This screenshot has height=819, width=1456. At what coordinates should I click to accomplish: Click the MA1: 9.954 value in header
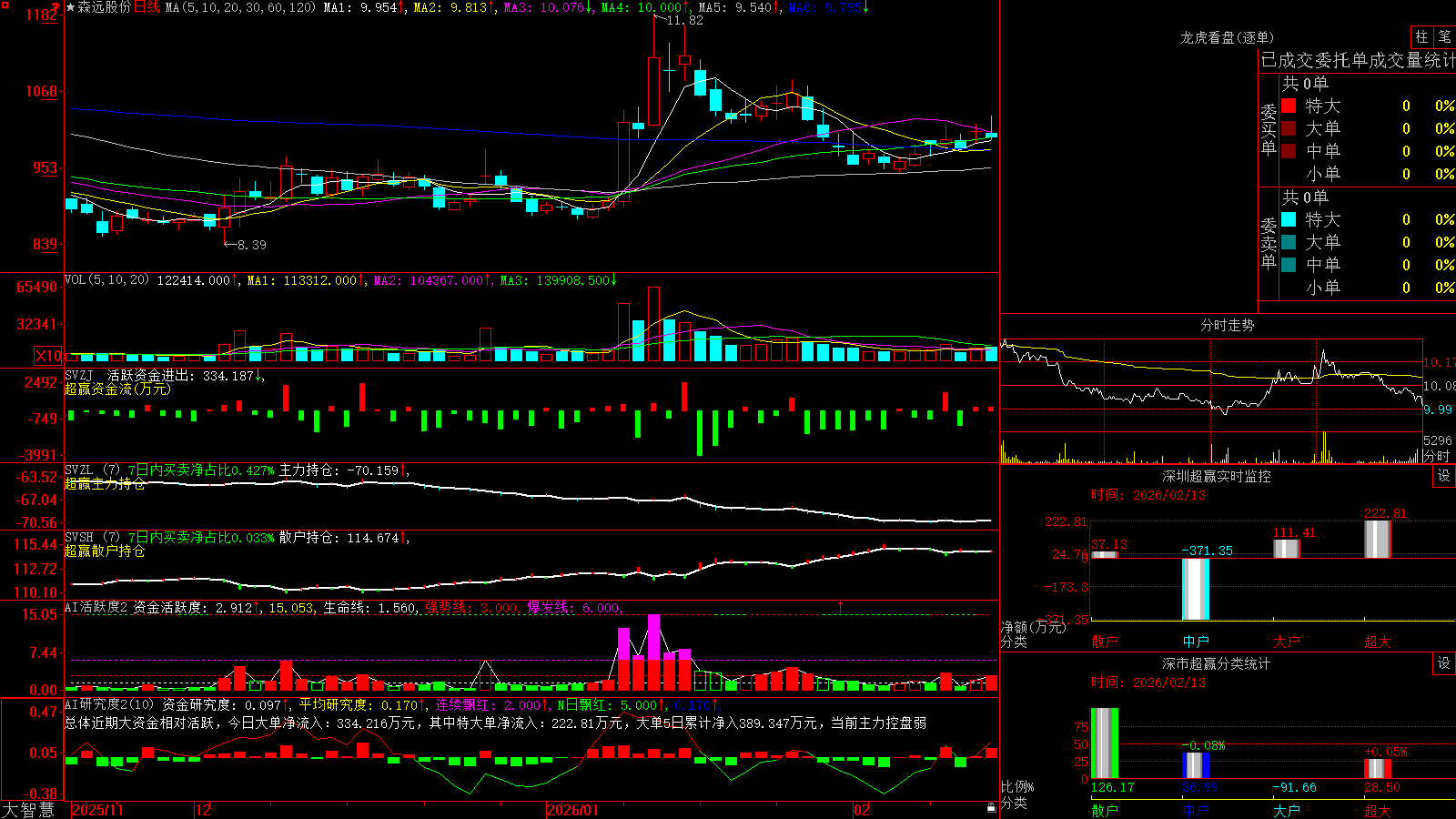click(361, 7)
